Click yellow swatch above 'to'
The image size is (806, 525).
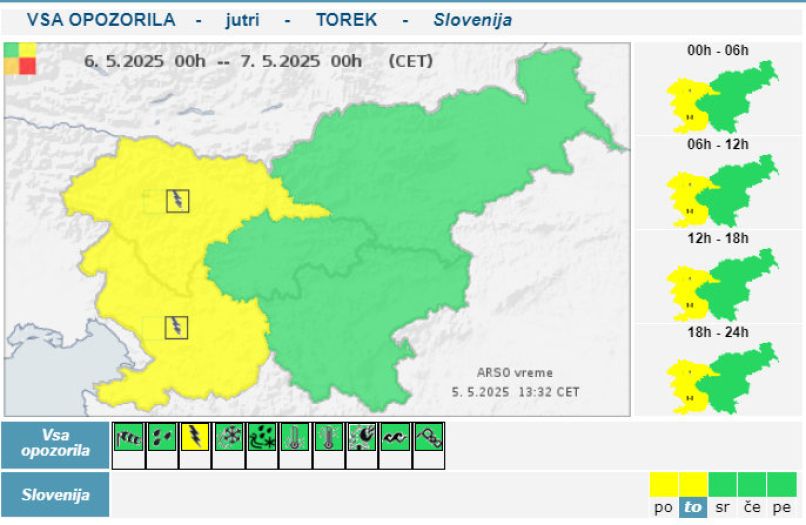click(693, 484)
